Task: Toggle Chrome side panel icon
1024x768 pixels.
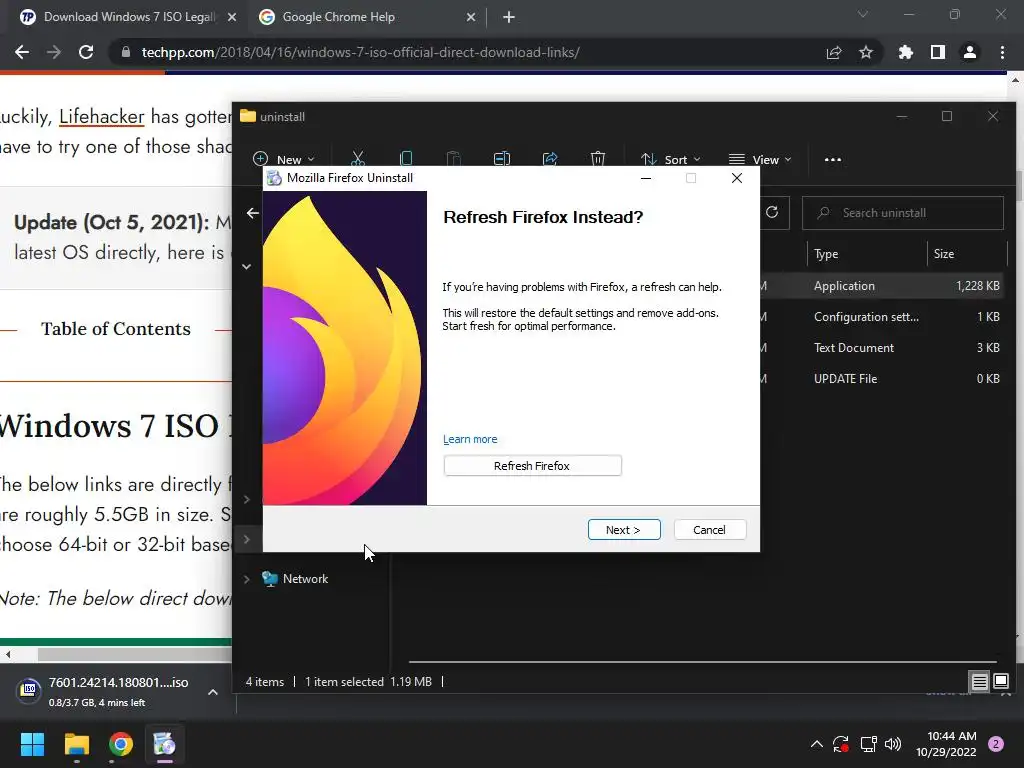Action: coord(938,52)
